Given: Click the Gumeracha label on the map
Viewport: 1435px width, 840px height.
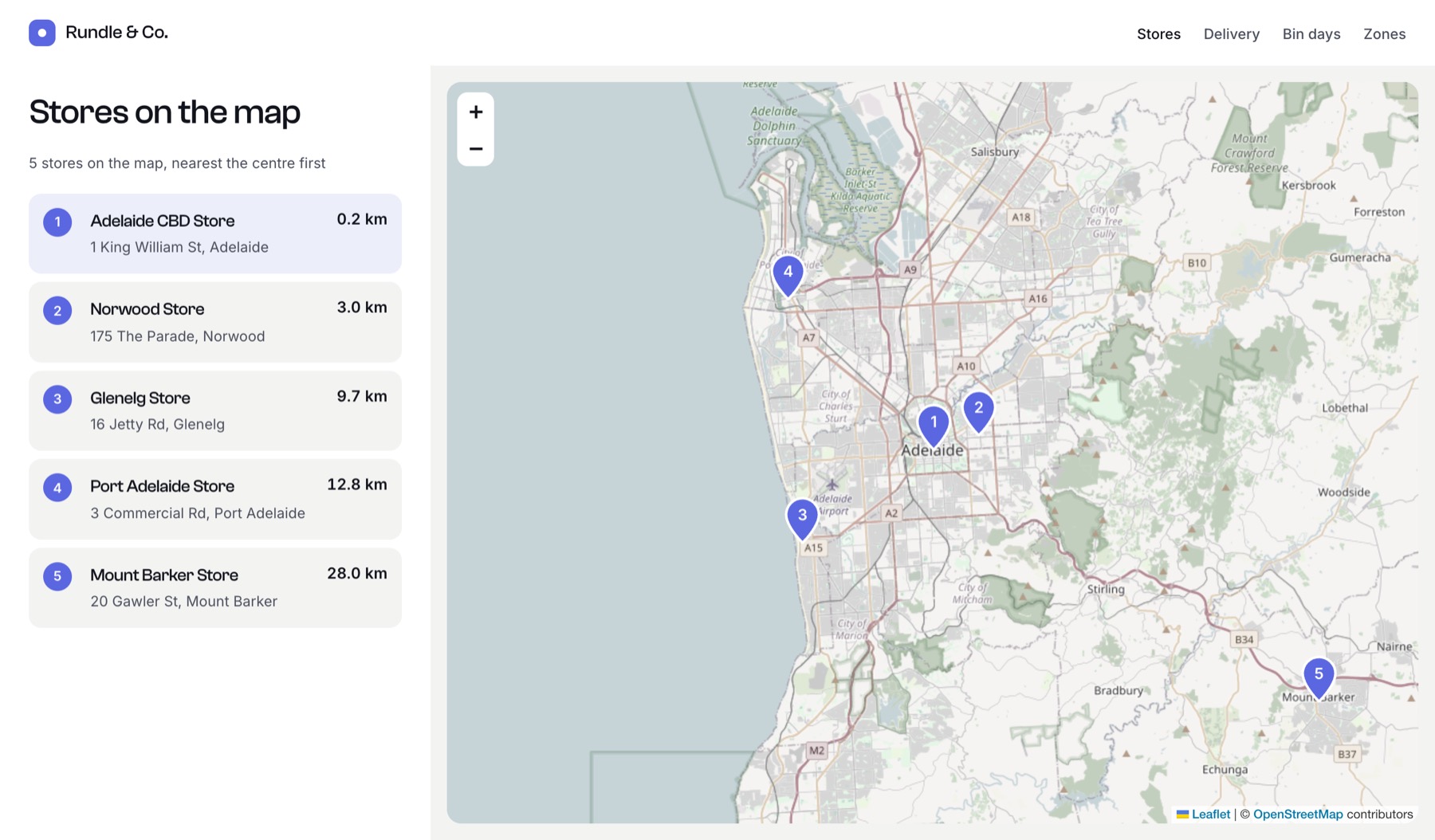Looking at the screenshot, I should [1360, 257].
